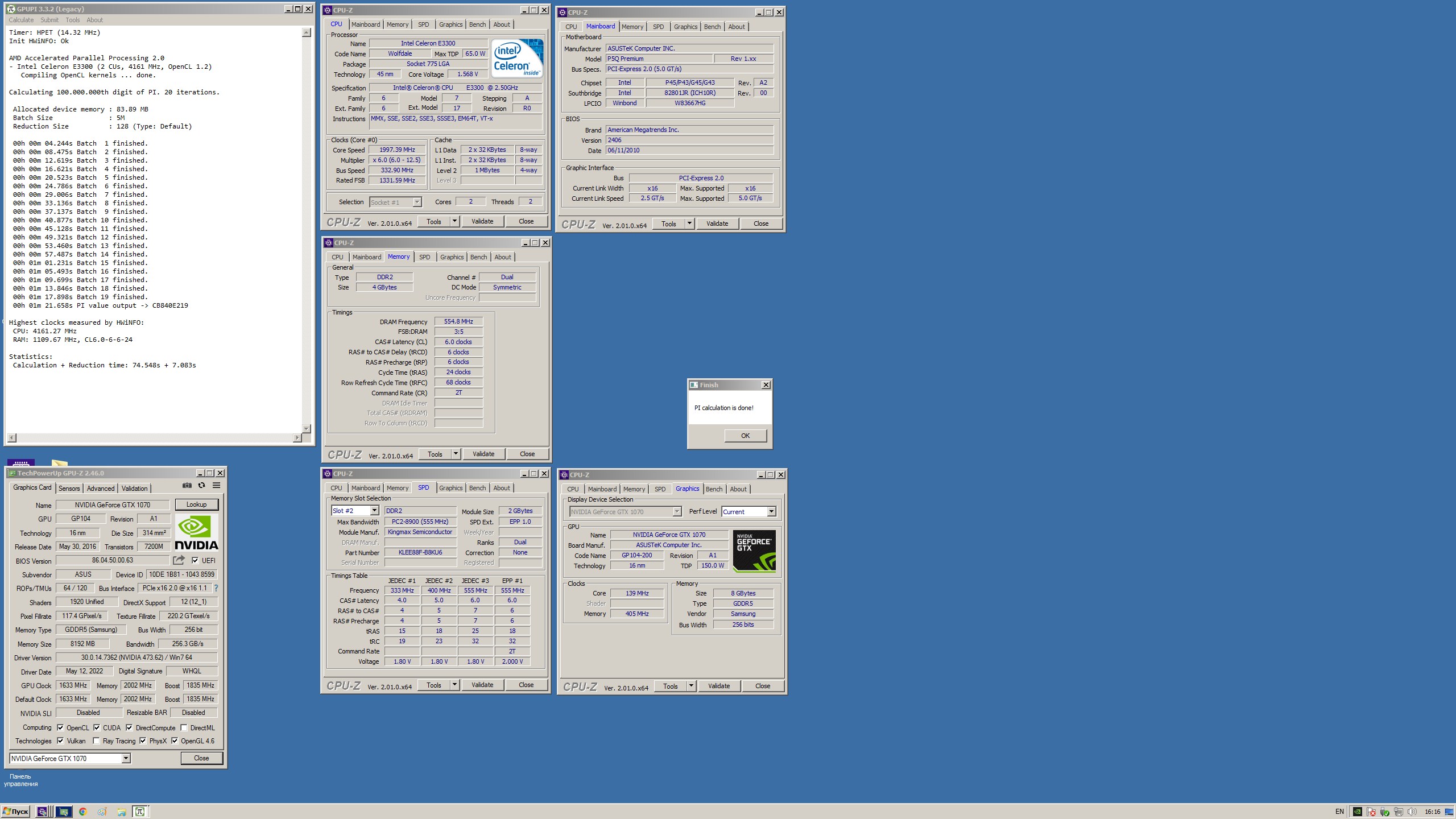The height and width of the screenshot is (819, 1456).
Task: Open GPU-Z taskbar button
Action: [64, 812]
